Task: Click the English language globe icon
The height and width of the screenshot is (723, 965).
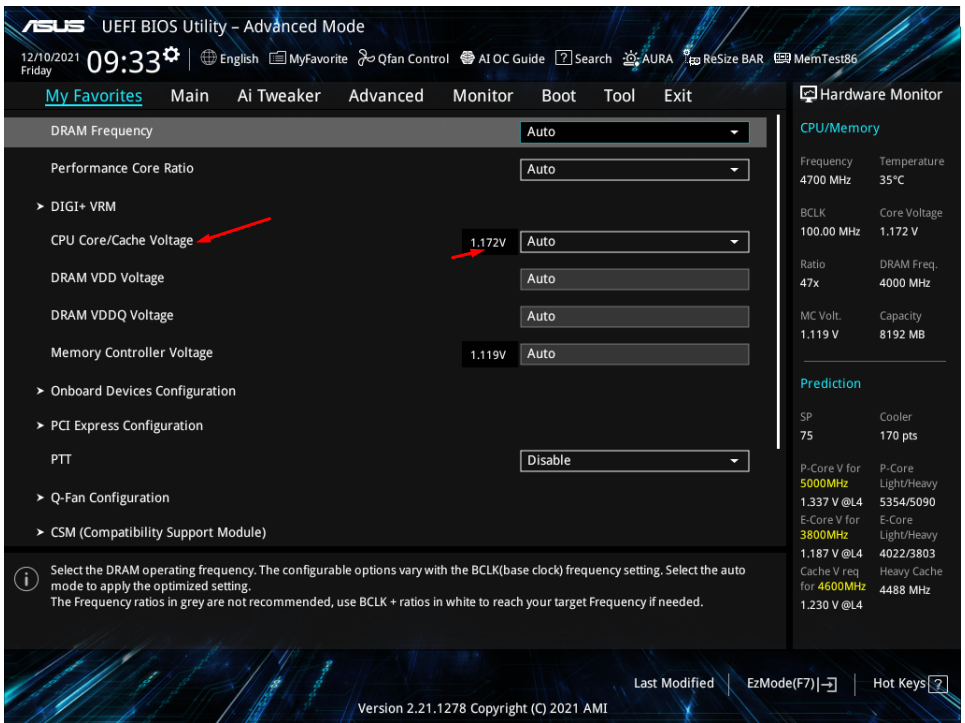Action: coord(209,58)
